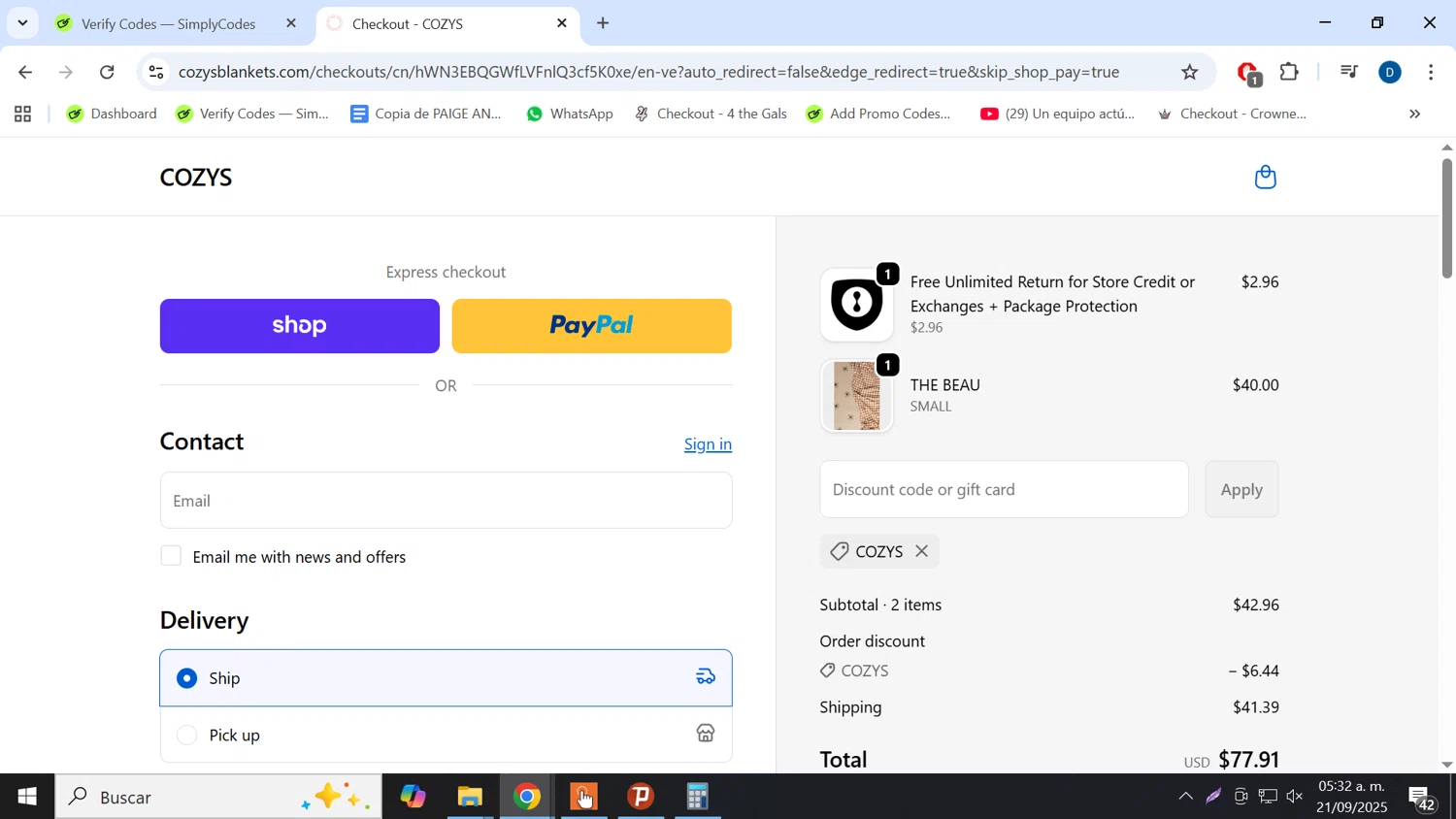Check Email me with news and offers
Viewport: 1456px width, 819px height.
tap(171, 556)
